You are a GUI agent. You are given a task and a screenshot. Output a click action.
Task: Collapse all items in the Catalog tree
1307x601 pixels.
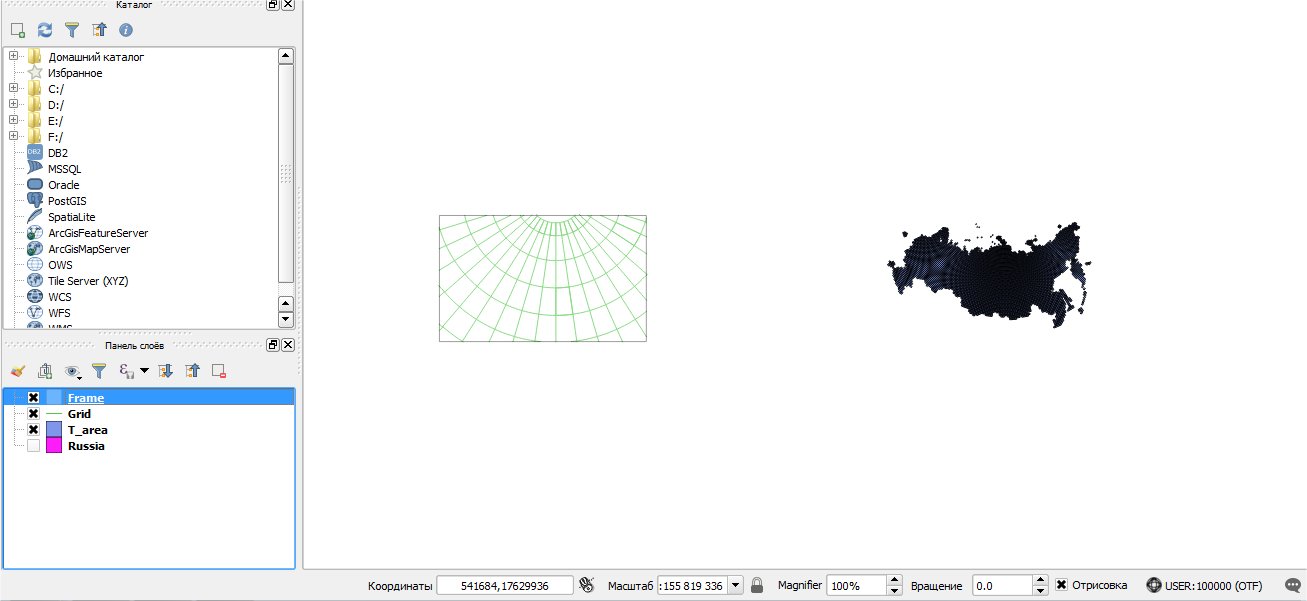tap(99, 31)
